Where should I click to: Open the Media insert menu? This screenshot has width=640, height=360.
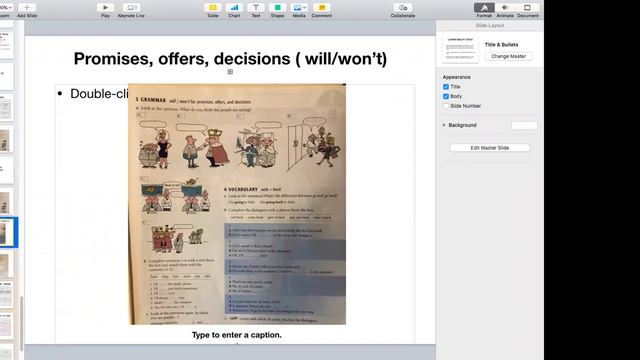coord(299,8)
